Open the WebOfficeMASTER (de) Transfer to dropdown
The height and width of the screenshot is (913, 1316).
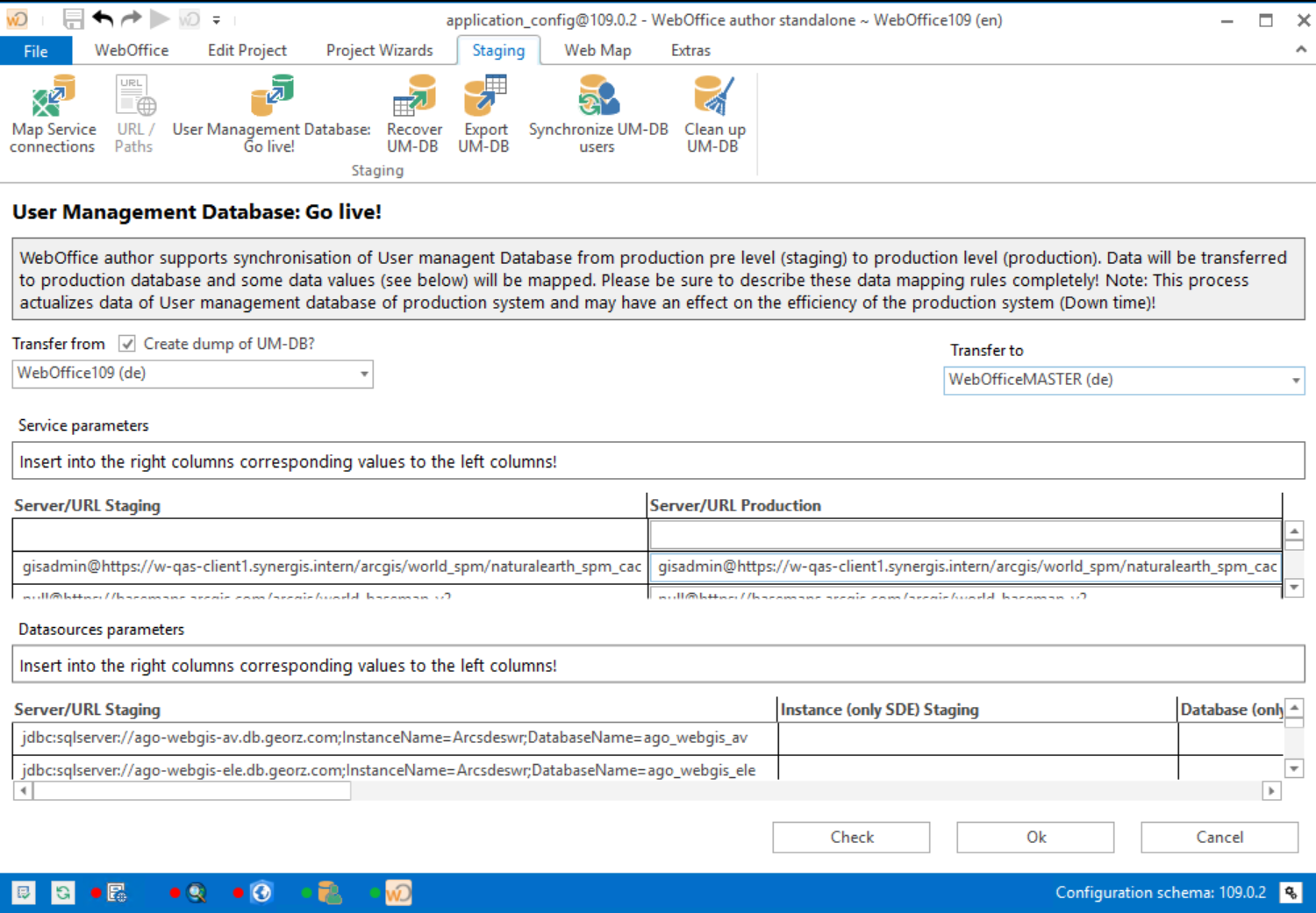tap(1296, 380)
